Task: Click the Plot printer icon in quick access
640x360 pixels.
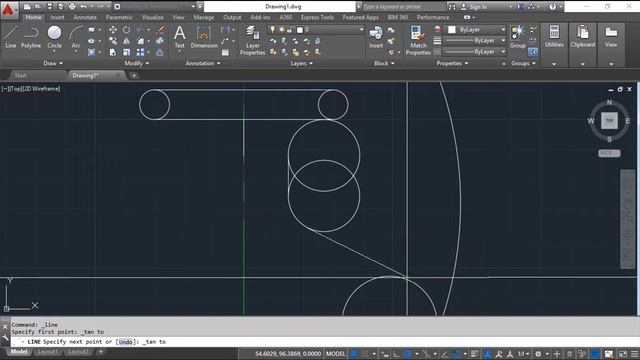Action: point(72,7)
